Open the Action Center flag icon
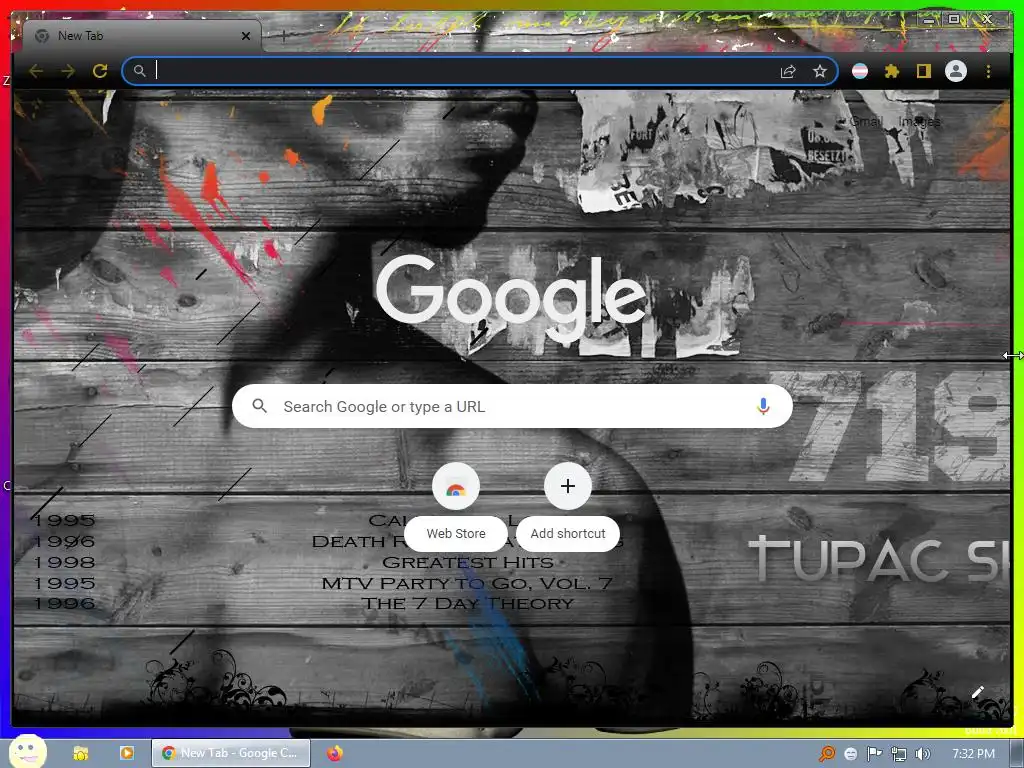Viewport: 1024px width, 768px height. [x=874, y=754]
